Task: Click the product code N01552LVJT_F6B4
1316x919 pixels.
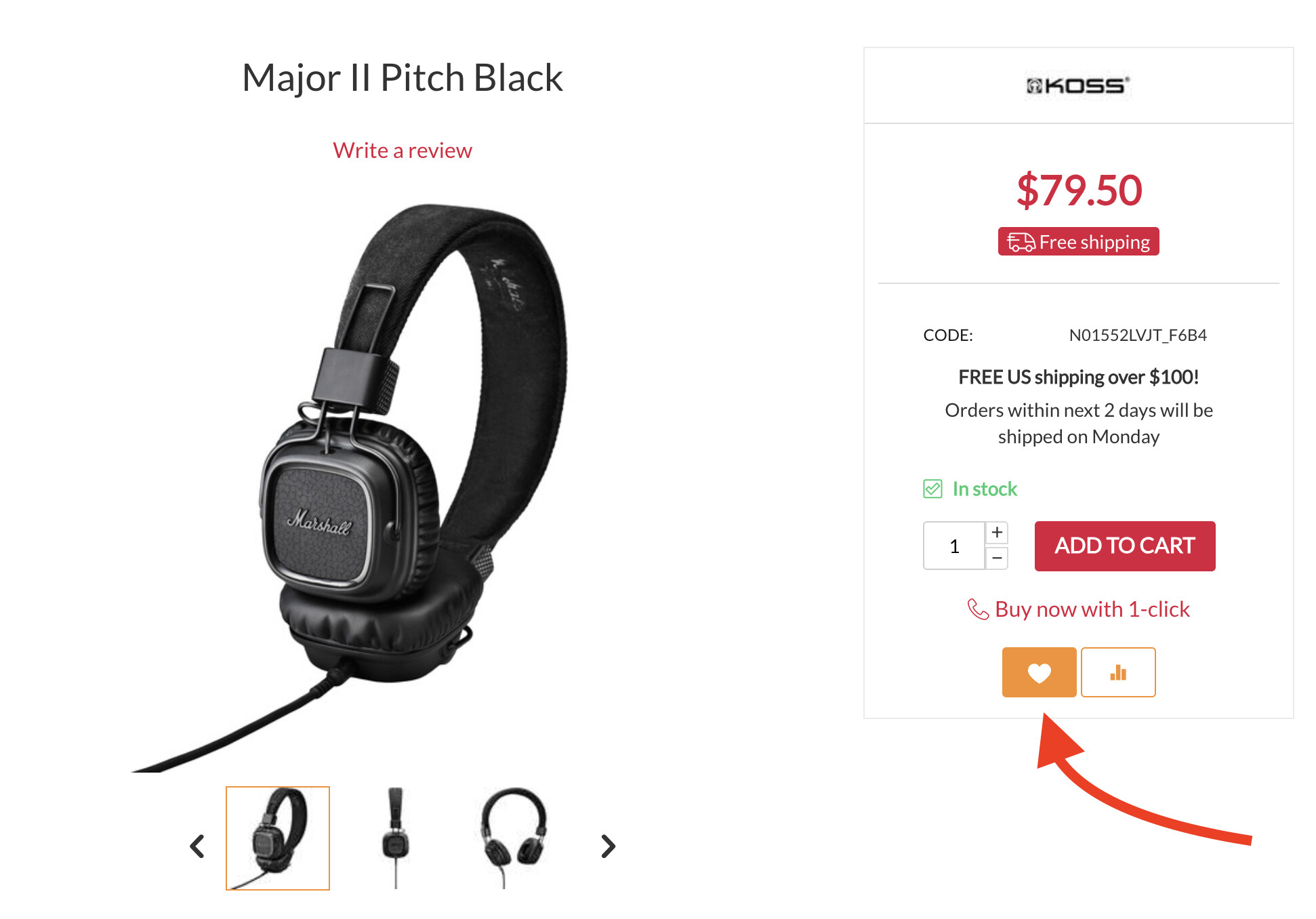Action: pos(1138,335)
